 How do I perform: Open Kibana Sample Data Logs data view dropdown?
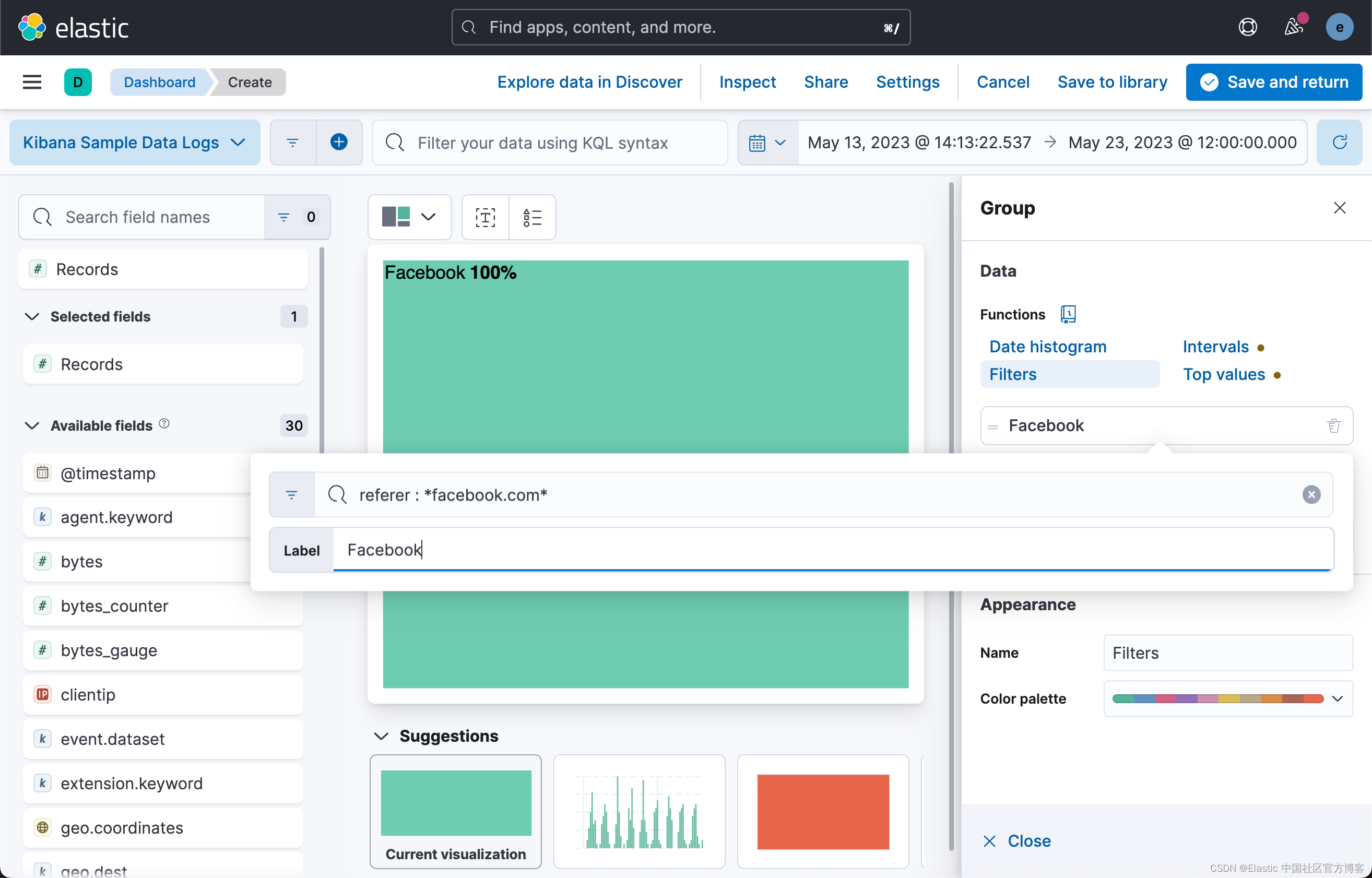tap(135, 143)
